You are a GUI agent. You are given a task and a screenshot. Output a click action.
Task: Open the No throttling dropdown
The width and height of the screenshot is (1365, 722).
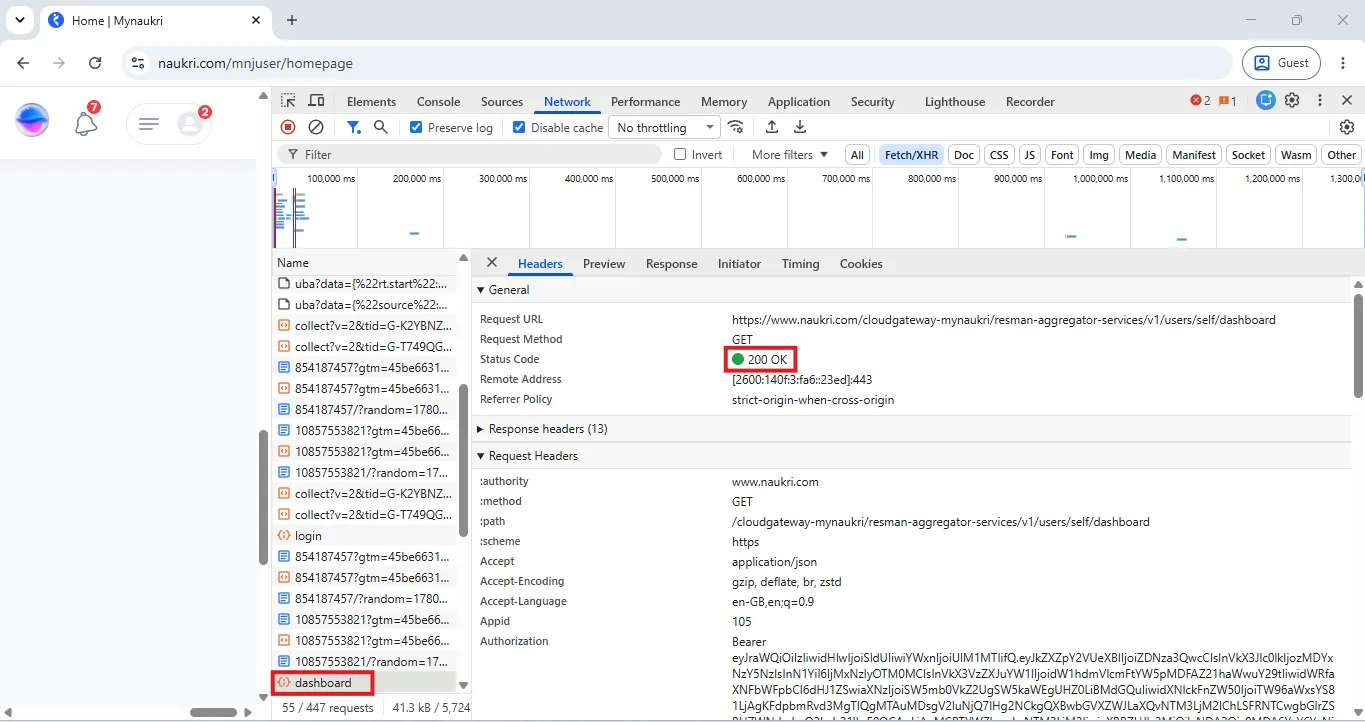(664, 127)
